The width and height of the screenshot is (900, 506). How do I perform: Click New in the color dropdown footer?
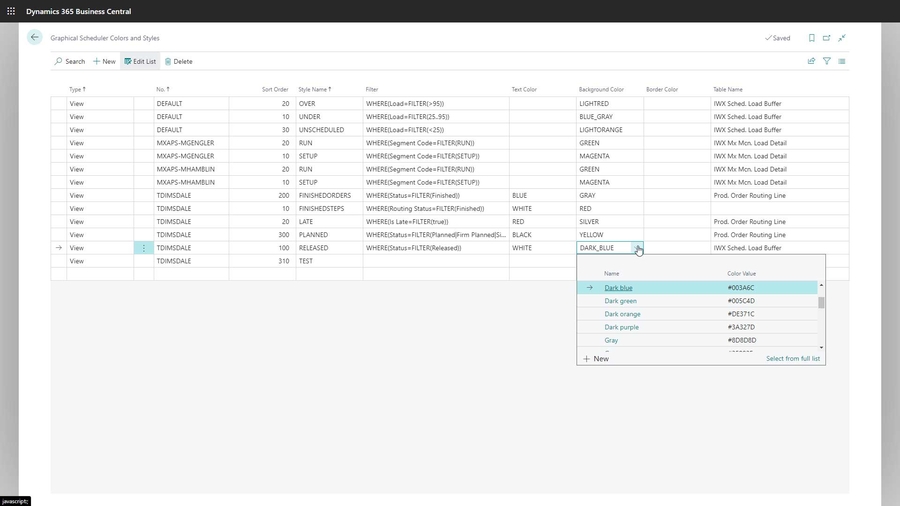(596, 358)
